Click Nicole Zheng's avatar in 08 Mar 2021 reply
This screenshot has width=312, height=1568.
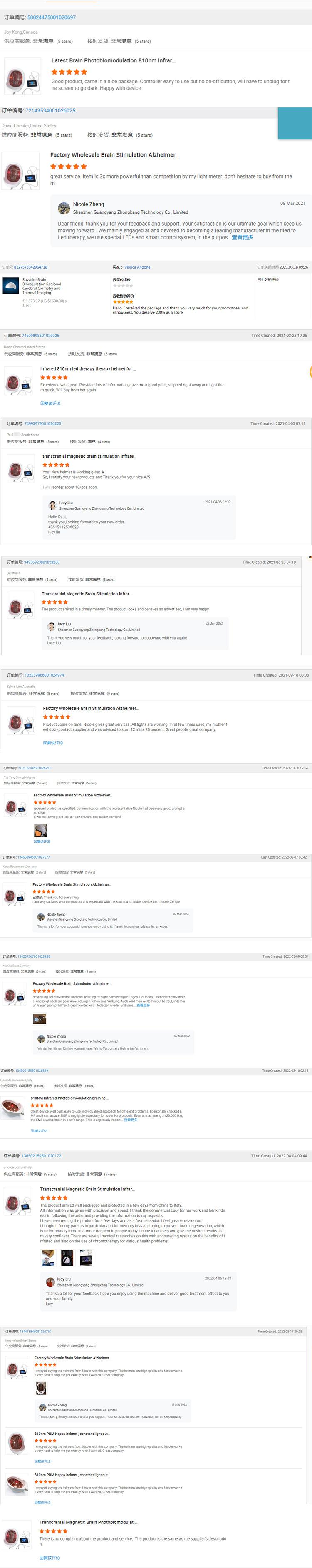click(x=64, y=208)
